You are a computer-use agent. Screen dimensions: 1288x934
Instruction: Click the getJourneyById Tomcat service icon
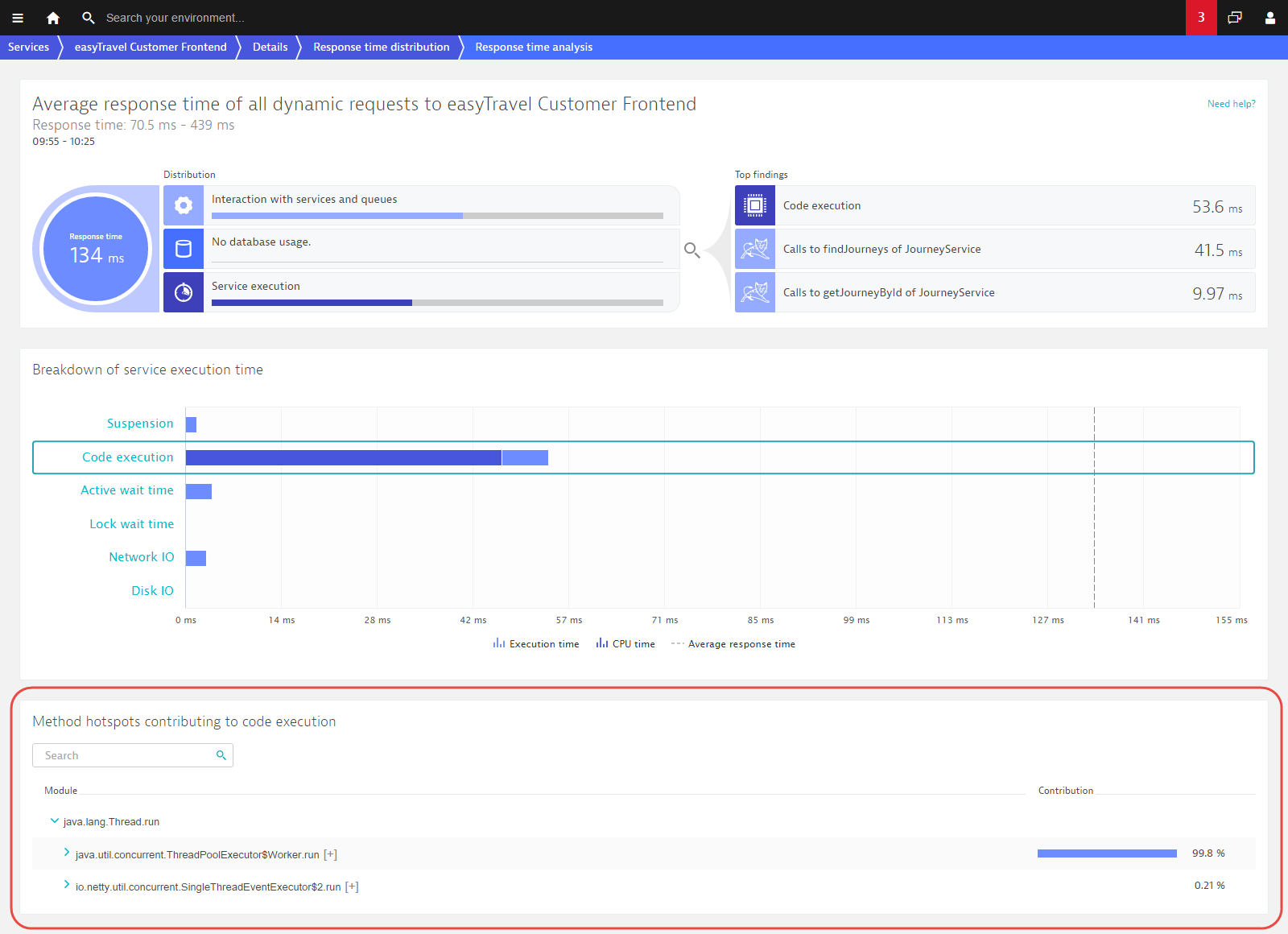[755, 292]
